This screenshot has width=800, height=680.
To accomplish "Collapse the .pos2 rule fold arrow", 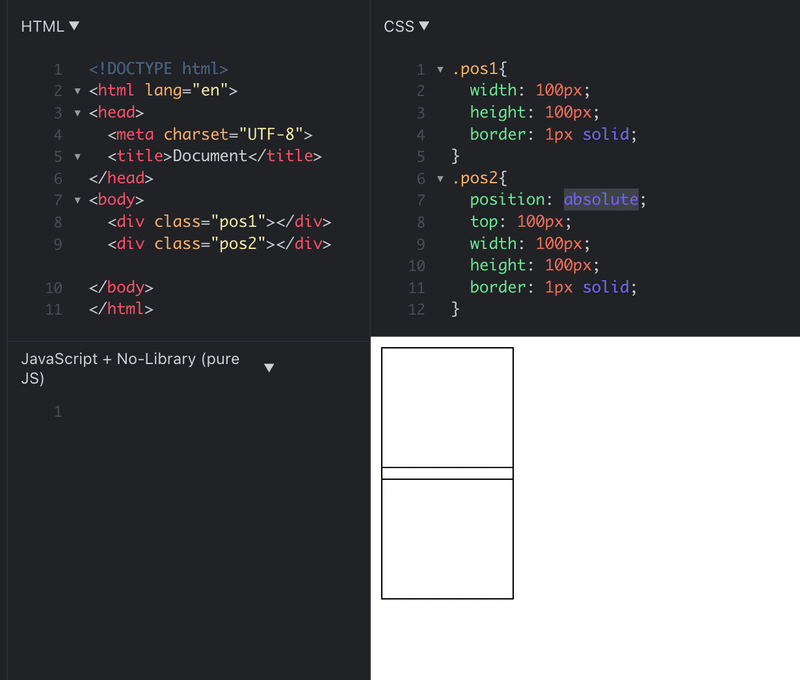I will tap(440, 179).
